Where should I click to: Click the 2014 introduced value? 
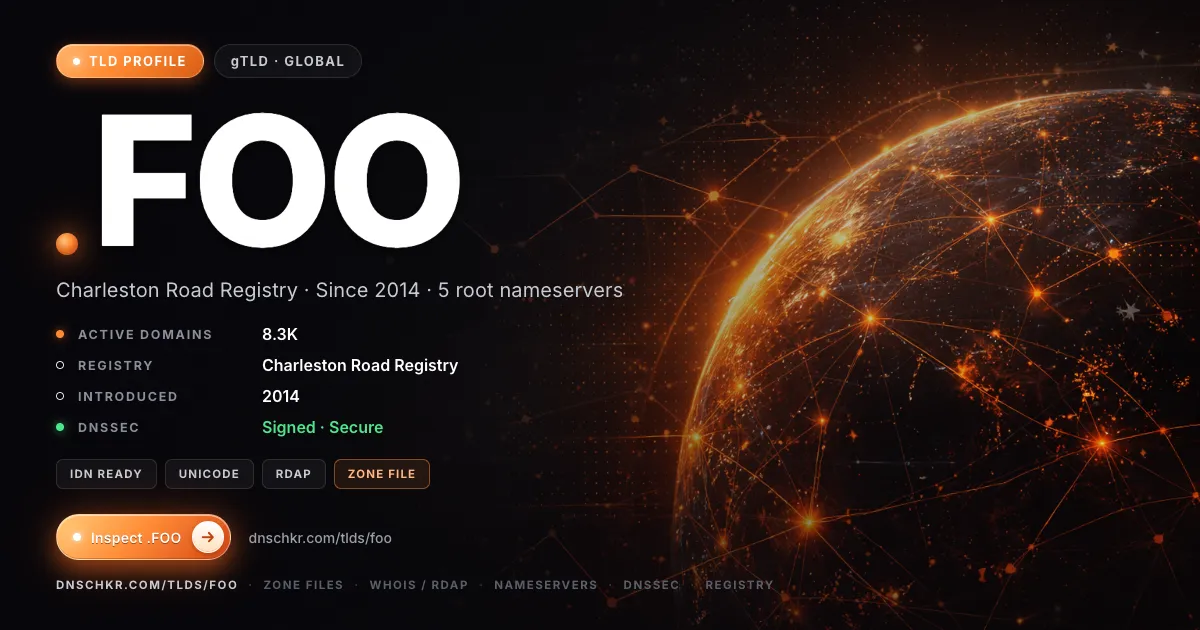click(x=281, y=397)
